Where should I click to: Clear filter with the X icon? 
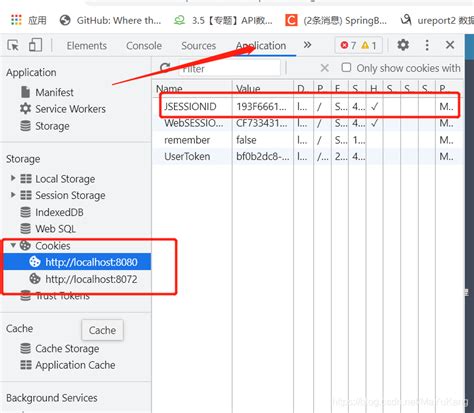tap(324, 68)
